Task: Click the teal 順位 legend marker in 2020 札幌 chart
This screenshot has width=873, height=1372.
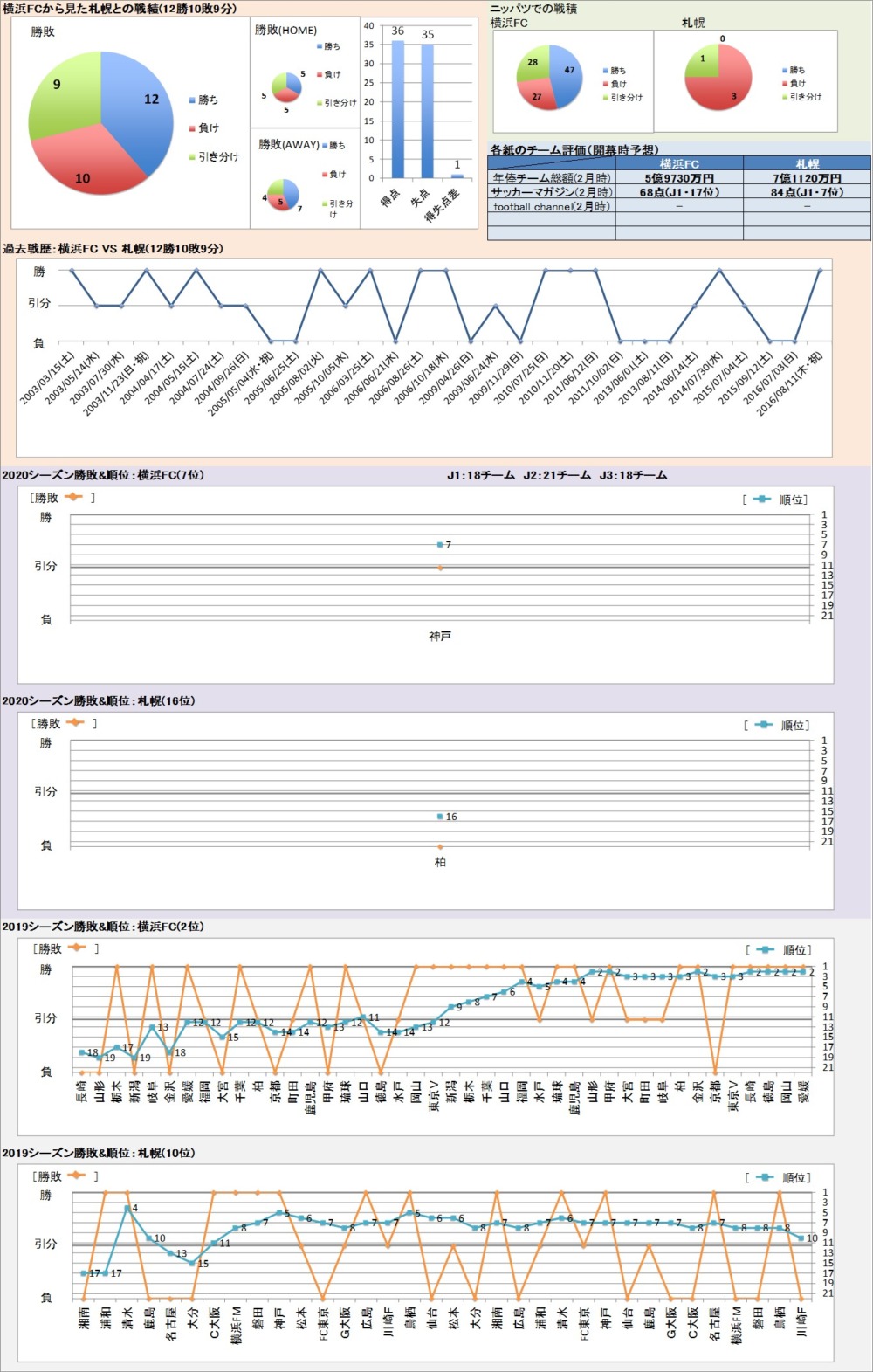Action: click(x=763, y=725)
